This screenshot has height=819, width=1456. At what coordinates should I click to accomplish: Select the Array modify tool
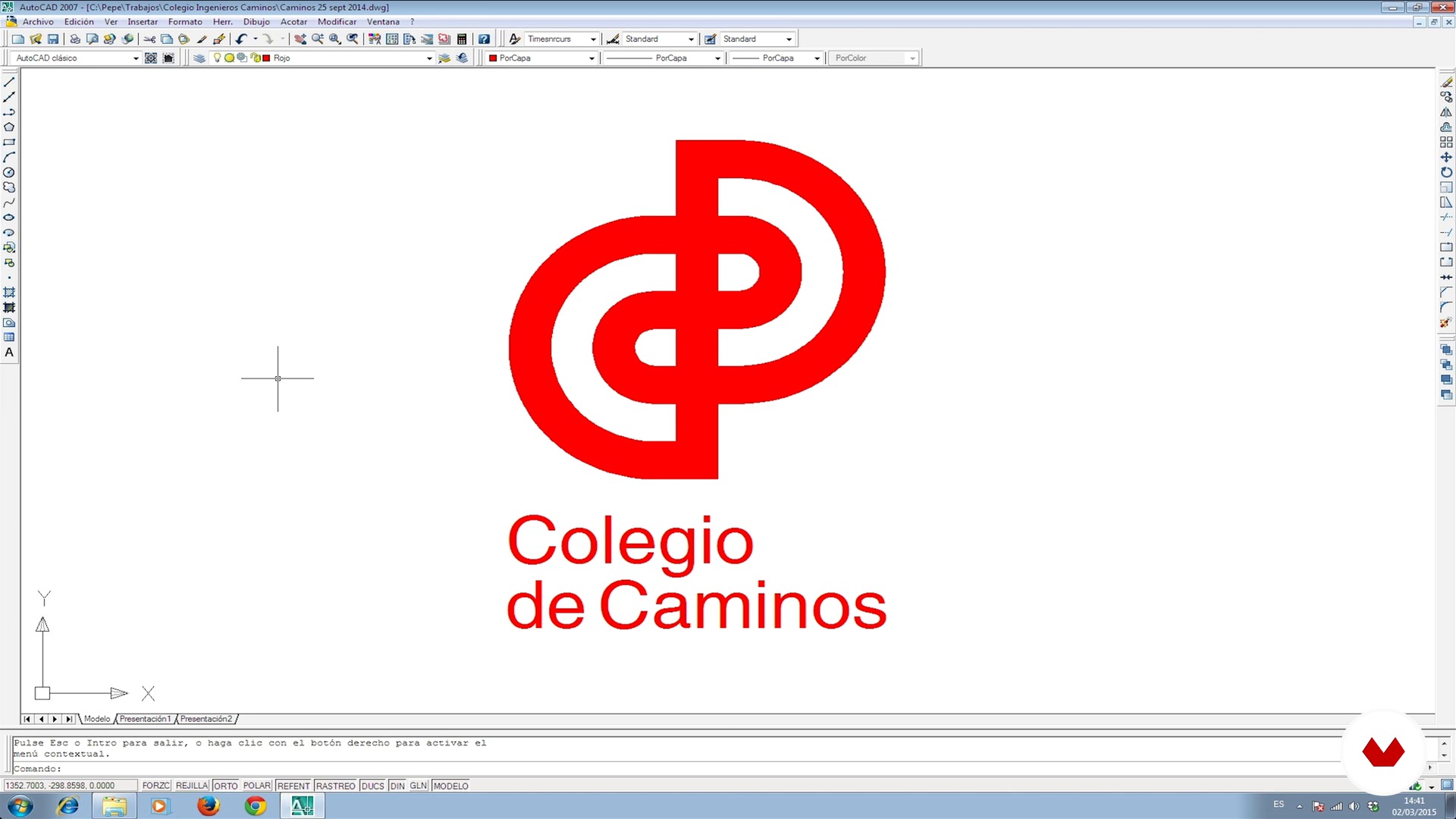(x=1446, y=142)
